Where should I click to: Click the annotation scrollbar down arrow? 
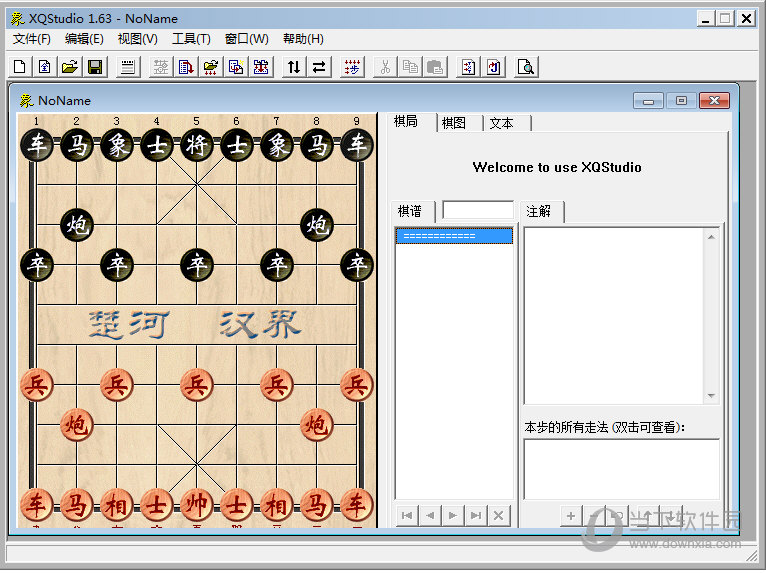click(711, 396)
